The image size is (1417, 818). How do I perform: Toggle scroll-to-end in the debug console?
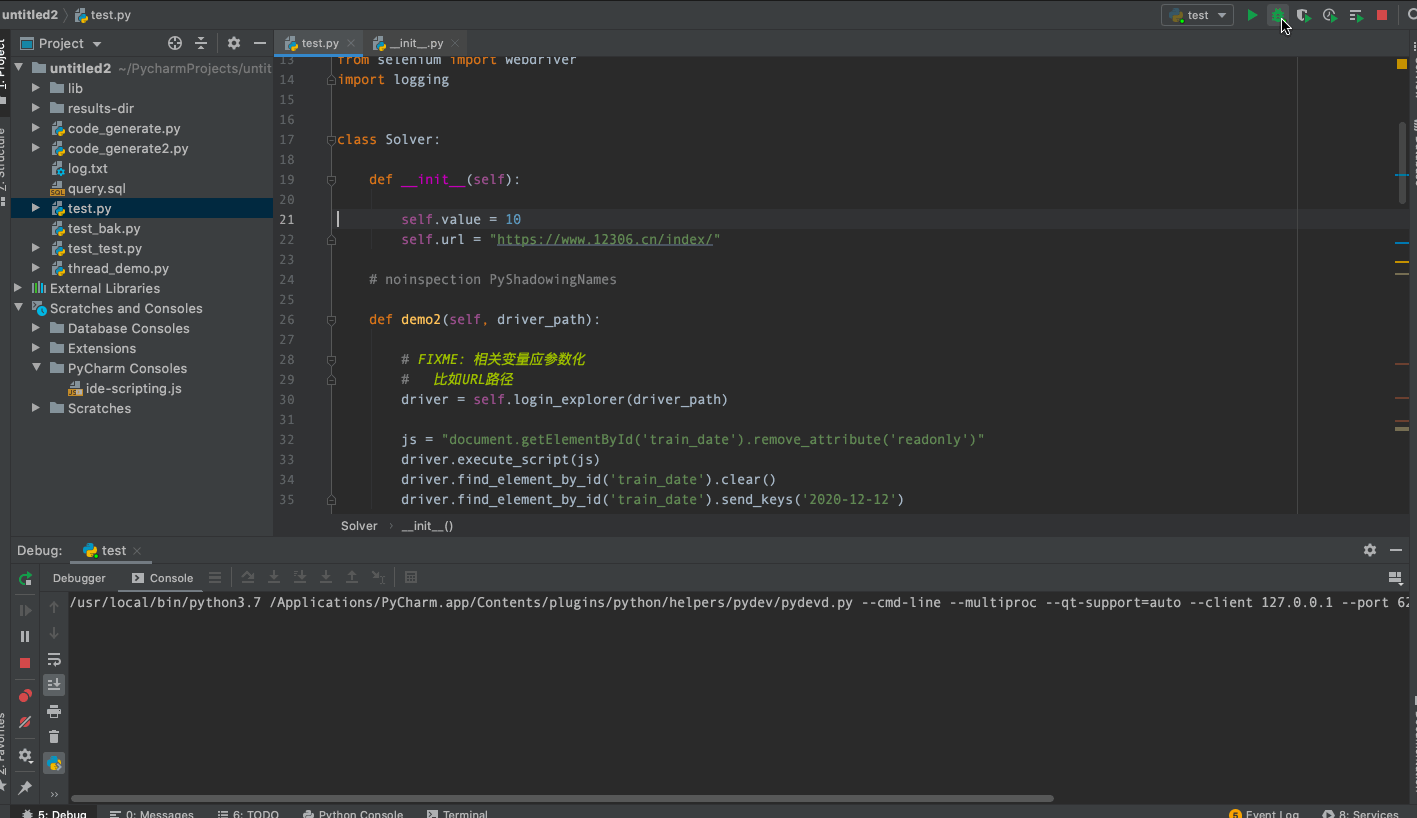coord(54,685)
